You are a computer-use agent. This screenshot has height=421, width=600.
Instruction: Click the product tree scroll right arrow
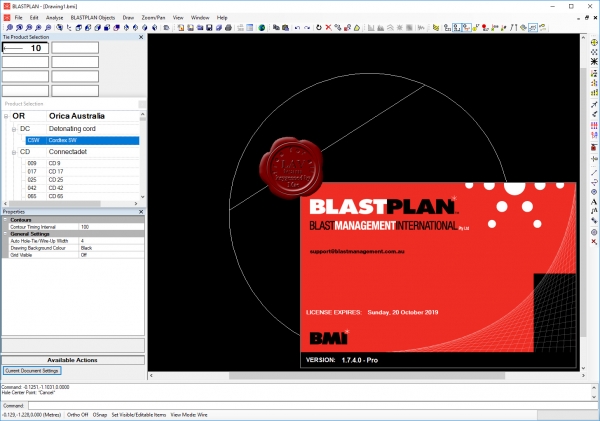coord(136,204)
